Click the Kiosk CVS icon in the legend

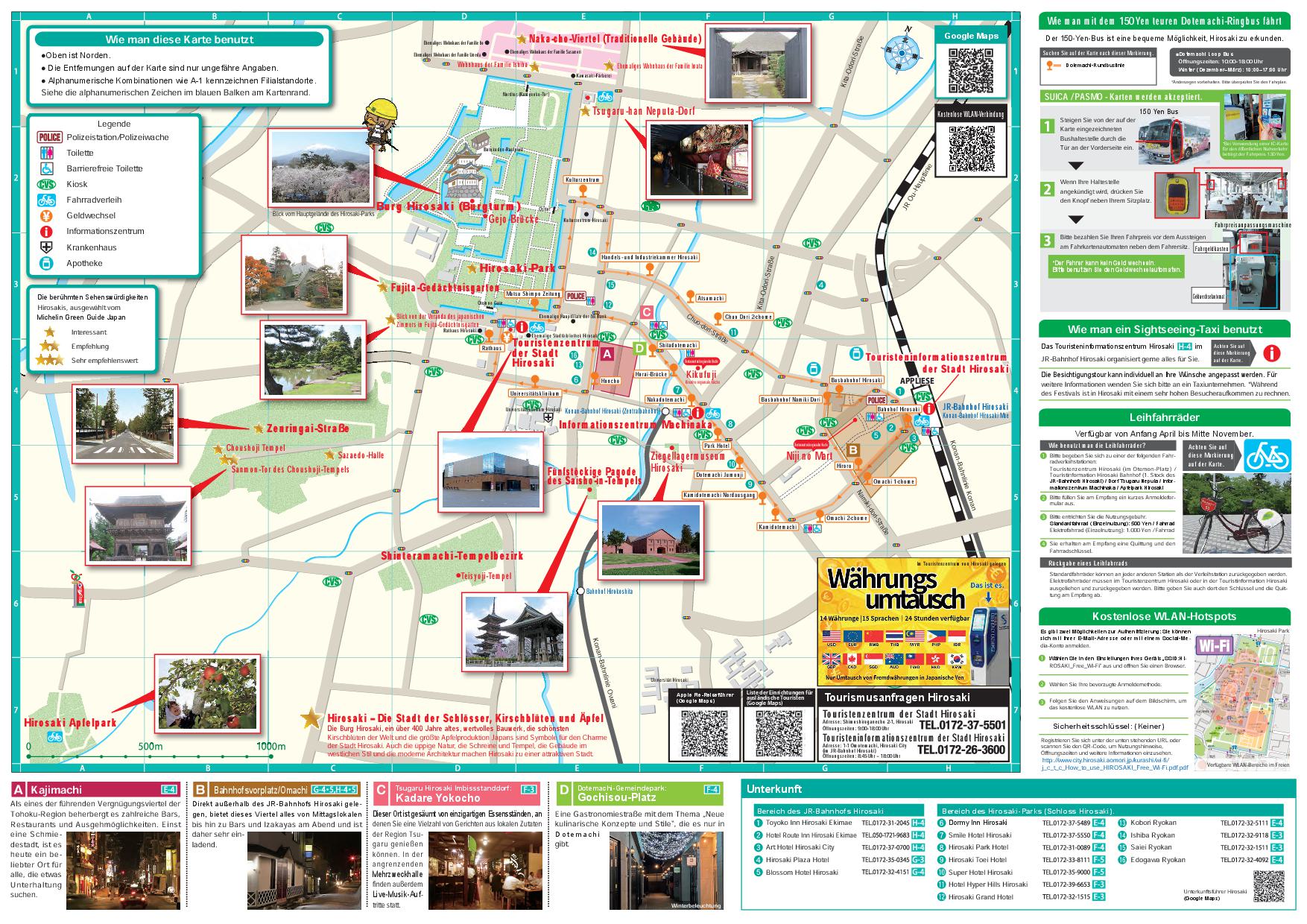pos(46,184)
